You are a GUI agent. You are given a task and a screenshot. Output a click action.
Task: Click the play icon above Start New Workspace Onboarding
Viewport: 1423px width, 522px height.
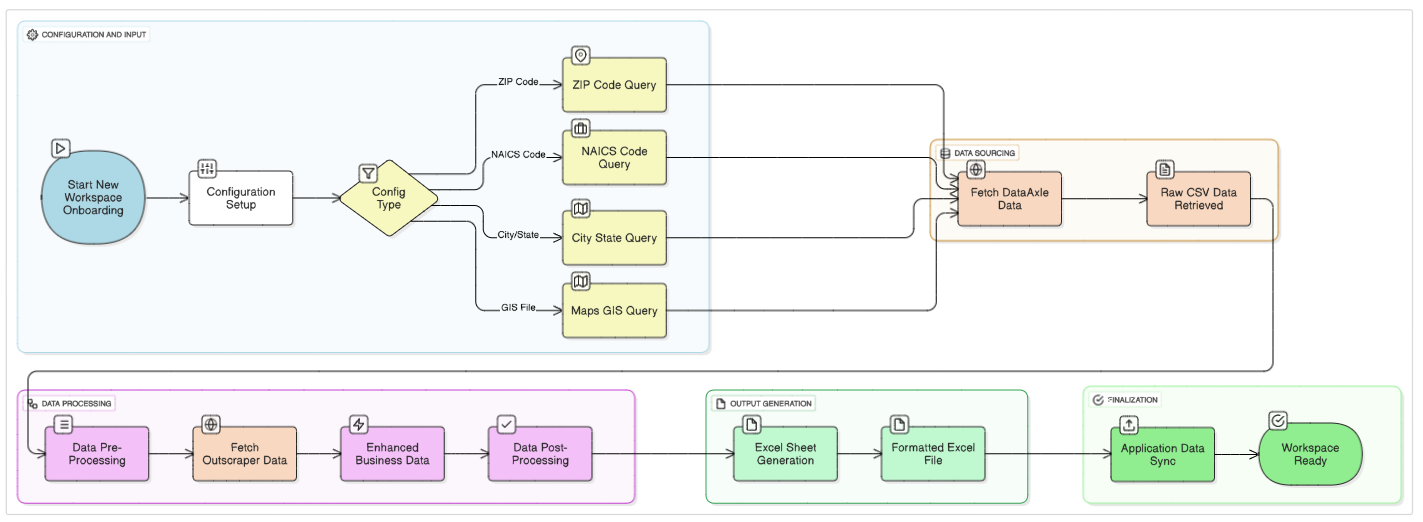tap(60, 148)
